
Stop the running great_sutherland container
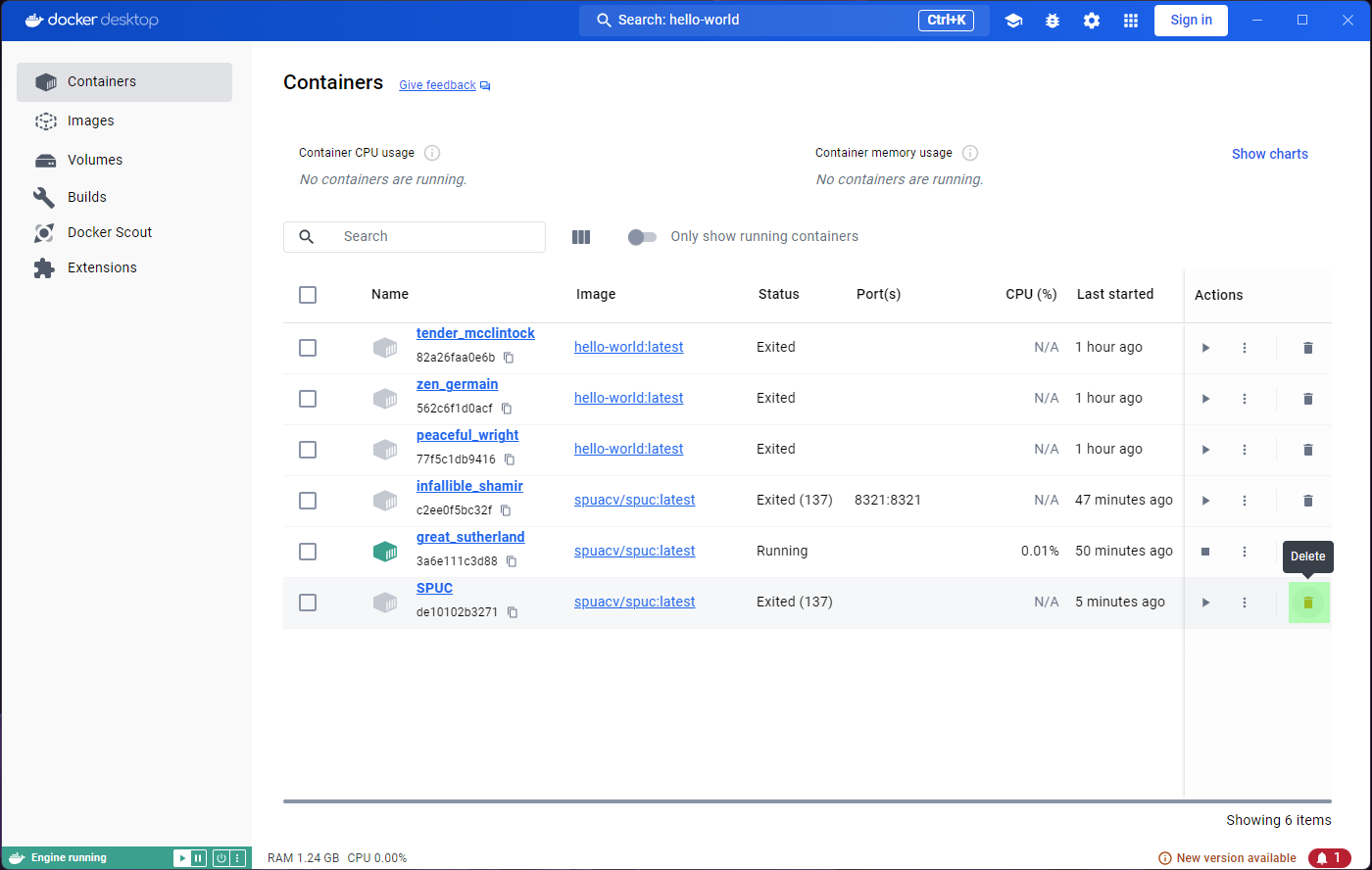(x=1206, y=552)
